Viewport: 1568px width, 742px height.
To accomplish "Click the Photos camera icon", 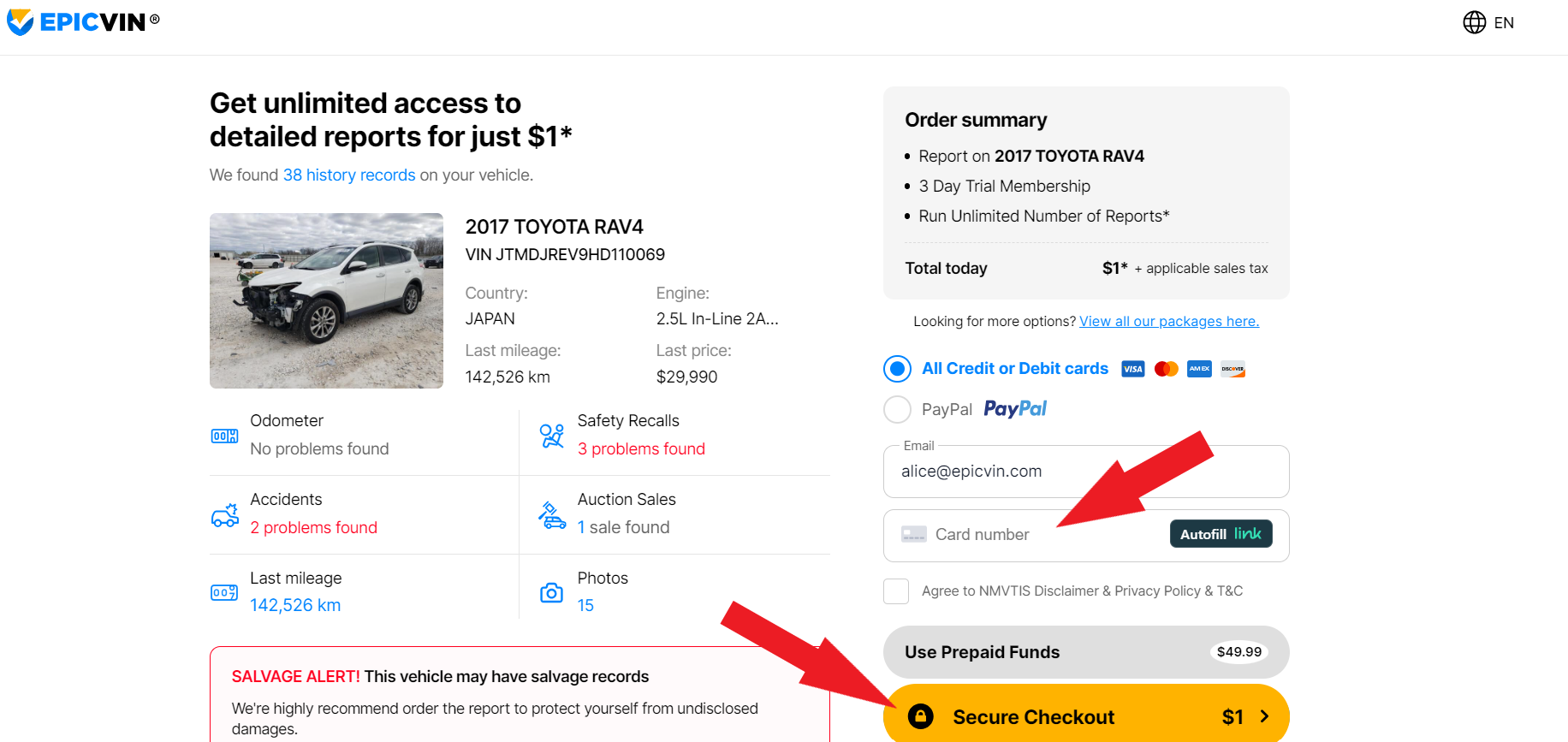I will (x=552, y=592).
